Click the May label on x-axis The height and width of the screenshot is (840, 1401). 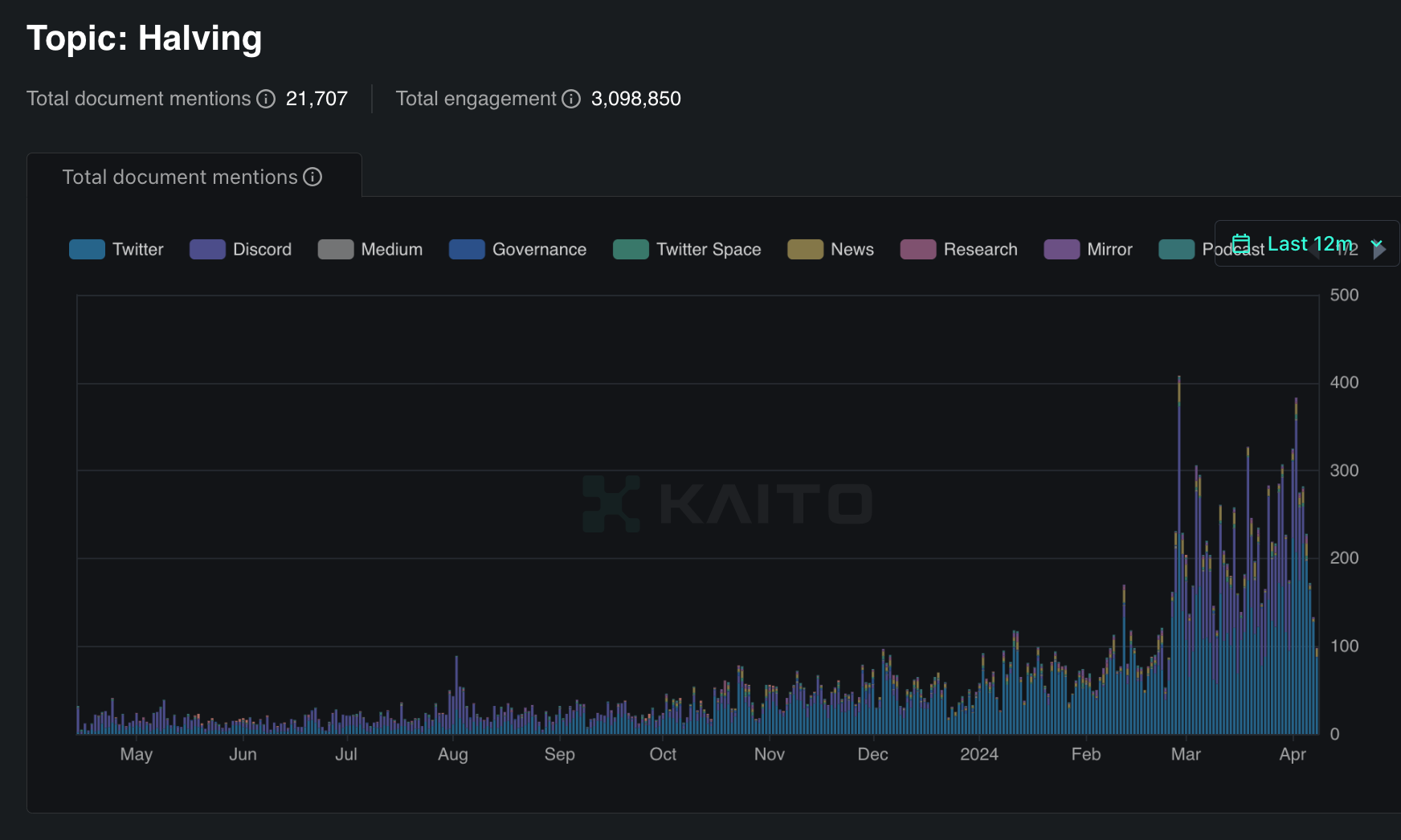click(x=137, y=754)
